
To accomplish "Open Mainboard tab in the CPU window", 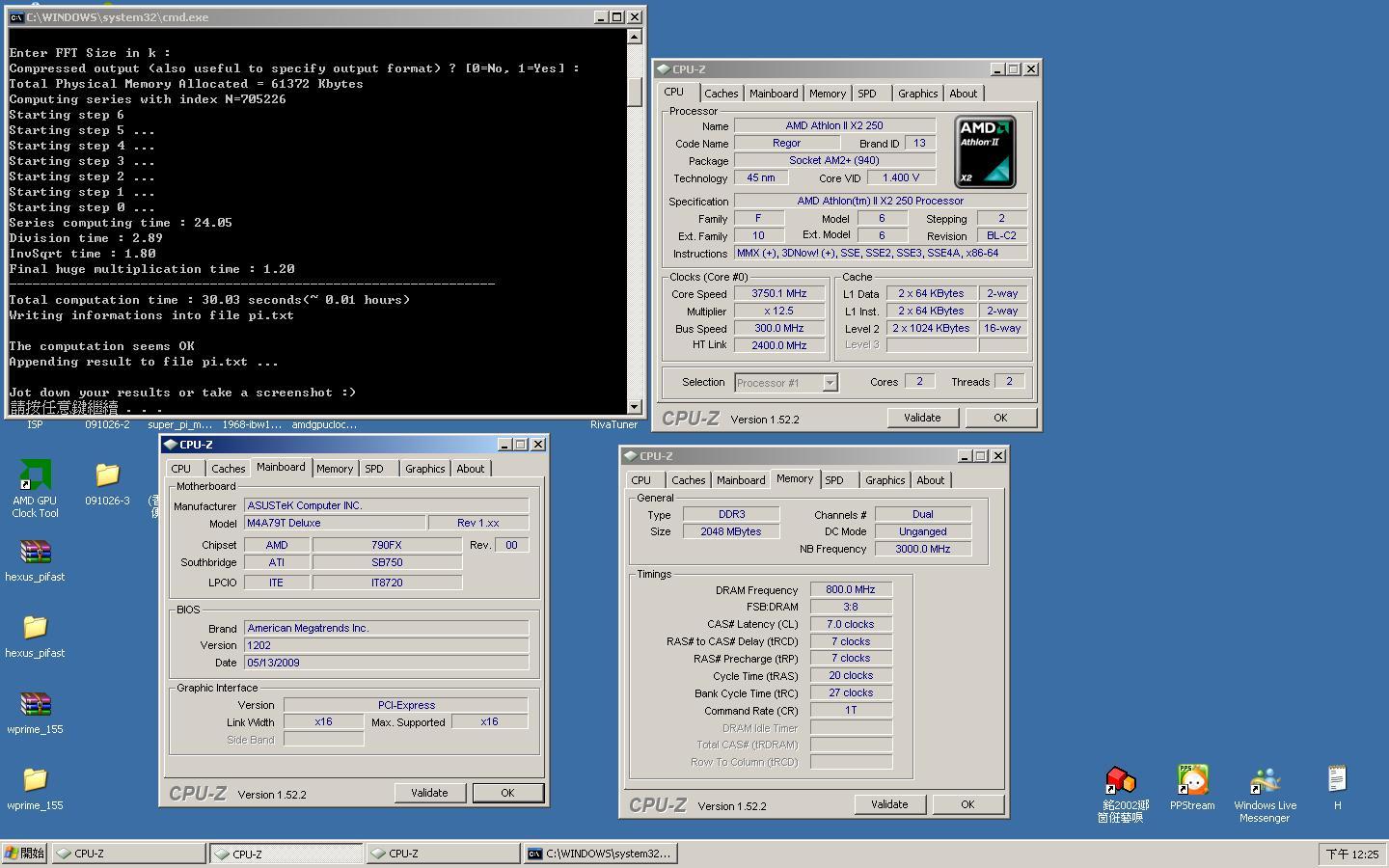I will [x=774, y=94].
